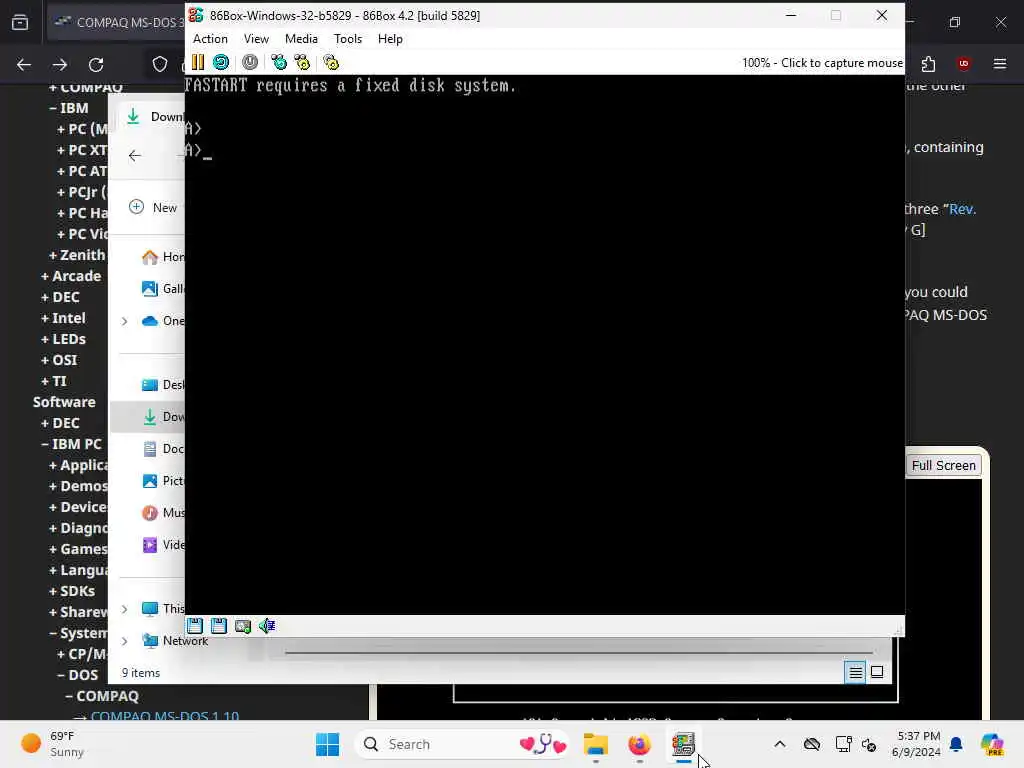Viewport: 1024px width, 768px height.
Task: Reload the Firefox page
Action: click(x=96, y=64)
